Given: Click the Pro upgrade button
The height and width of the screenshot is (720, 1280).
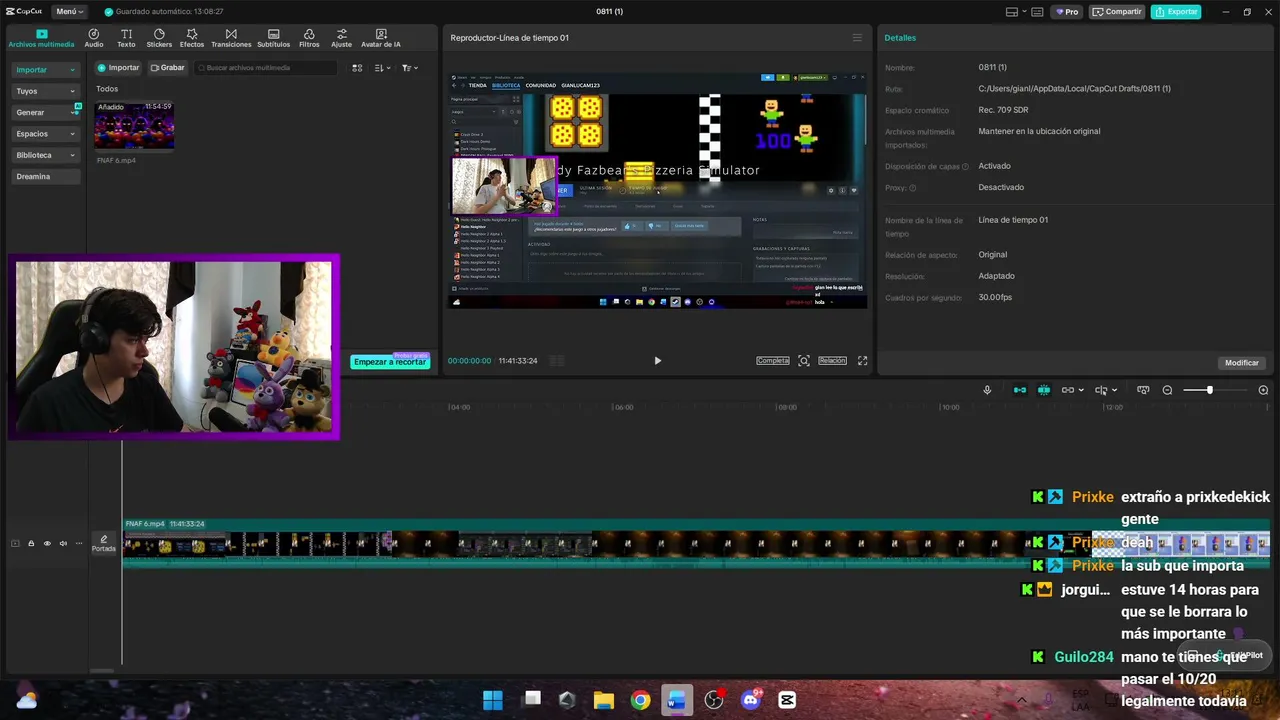Looking at the screenshot, I should [x=1067, y=12].
